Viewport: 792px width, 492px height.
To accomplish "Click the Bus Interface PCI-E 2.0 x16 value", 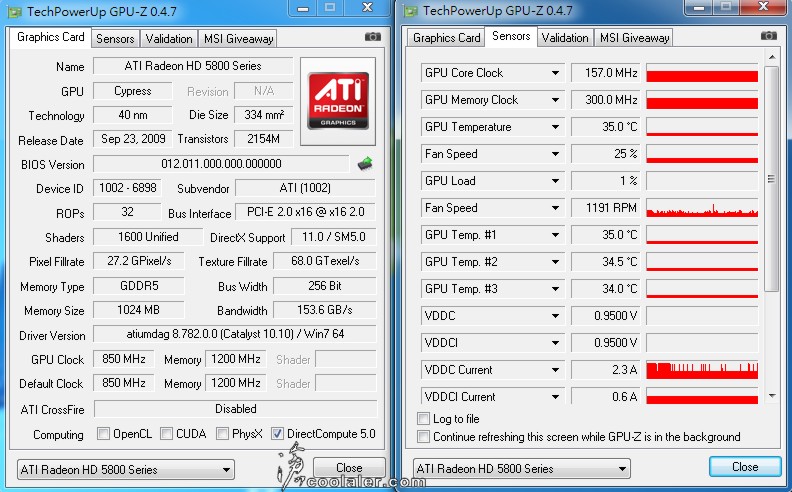I will coord(306,212).
